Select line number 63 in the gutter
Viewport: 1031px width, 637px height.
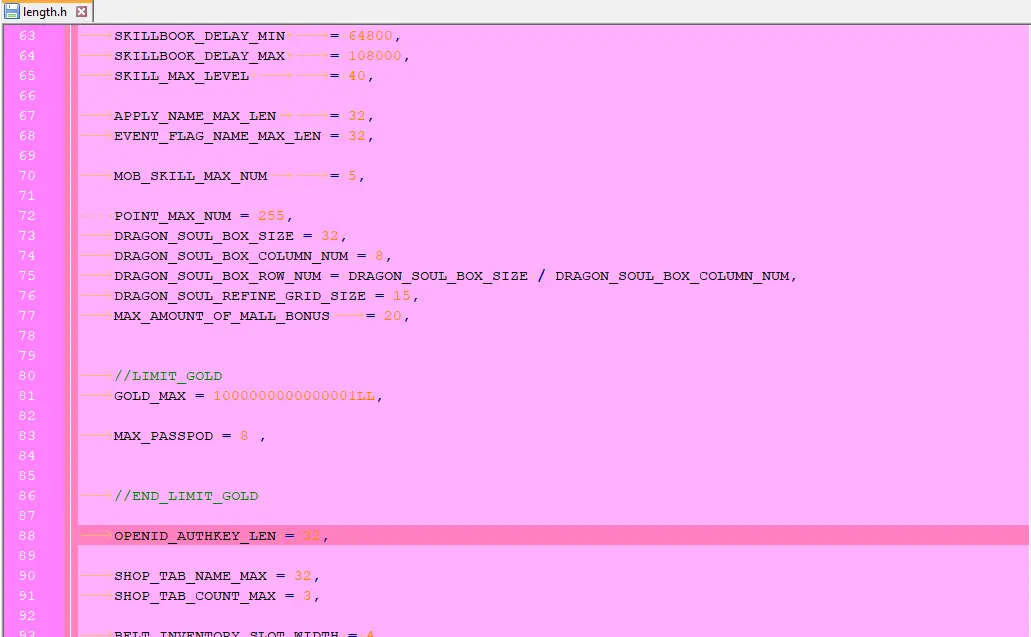[x=27, y=36]
